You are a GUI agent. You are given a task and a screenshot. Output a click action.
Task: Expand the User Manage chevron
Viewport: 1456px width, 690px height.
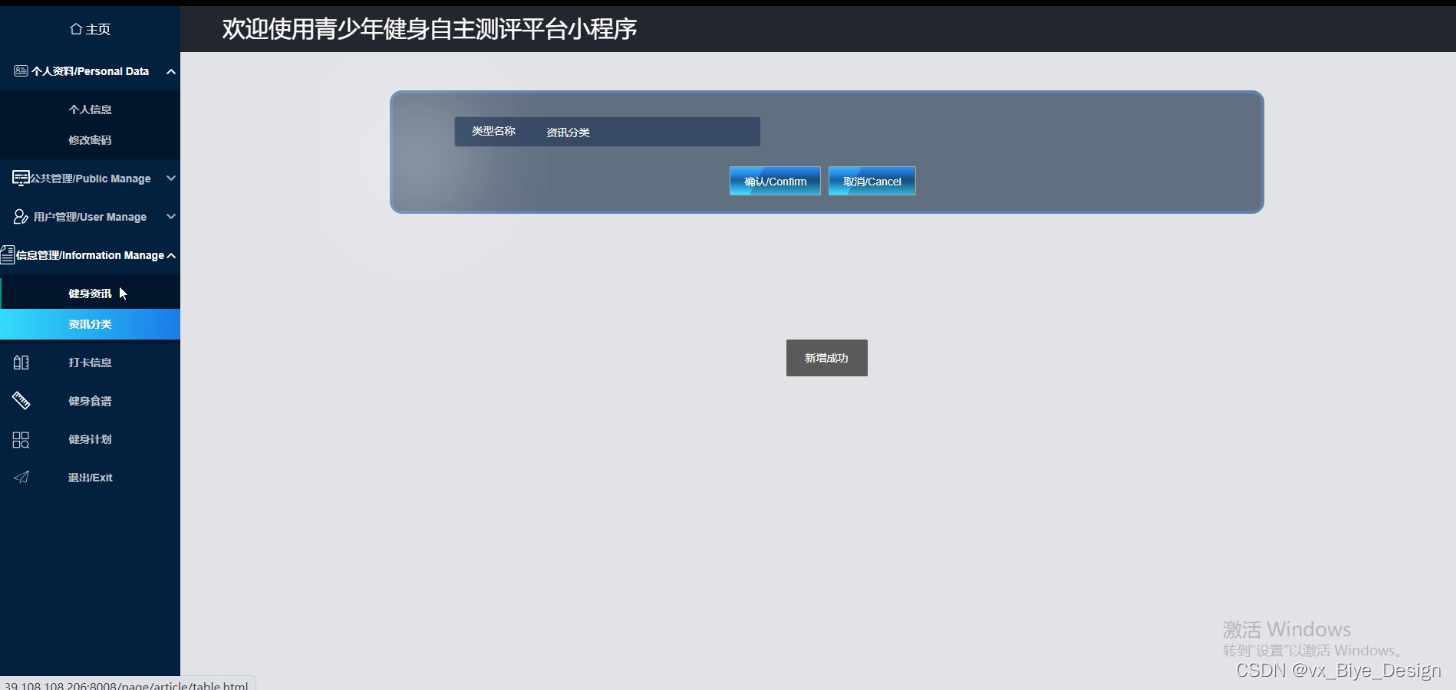171,217
